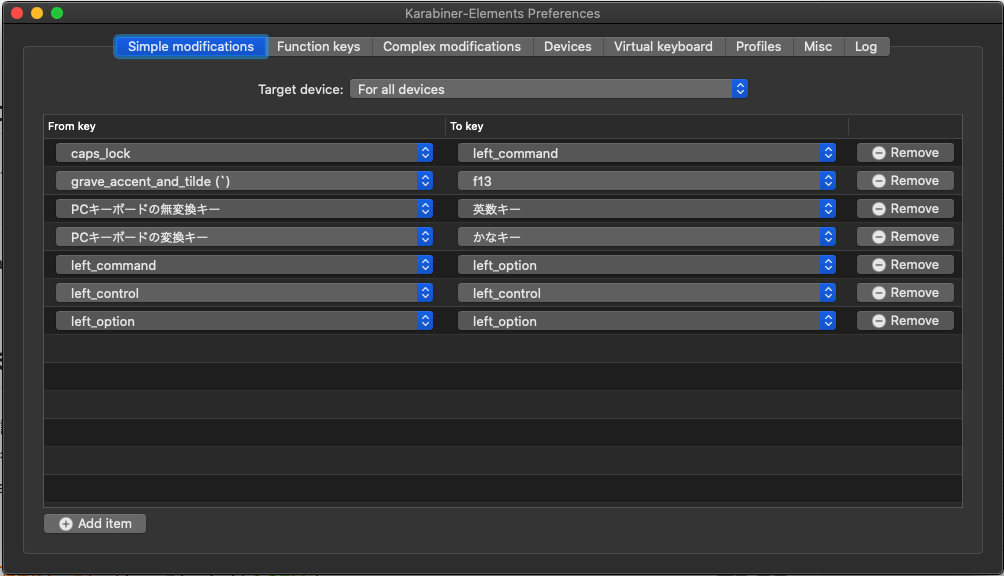1004x576 pixels.
Task: Change the left_command to-key in caps_lock row
Action: 647,153
